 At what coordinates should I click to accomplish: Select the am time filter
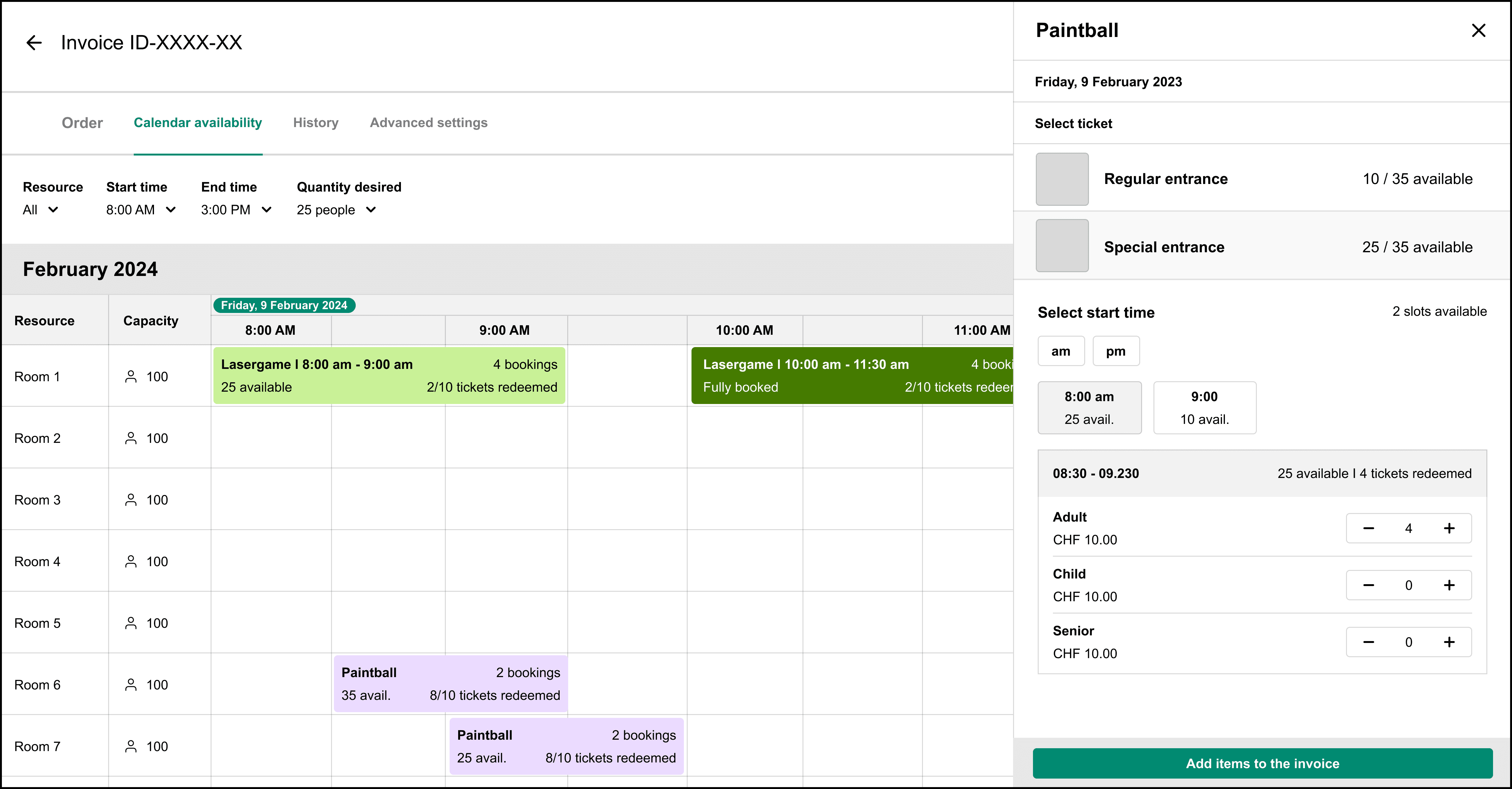click(1060, 351)
